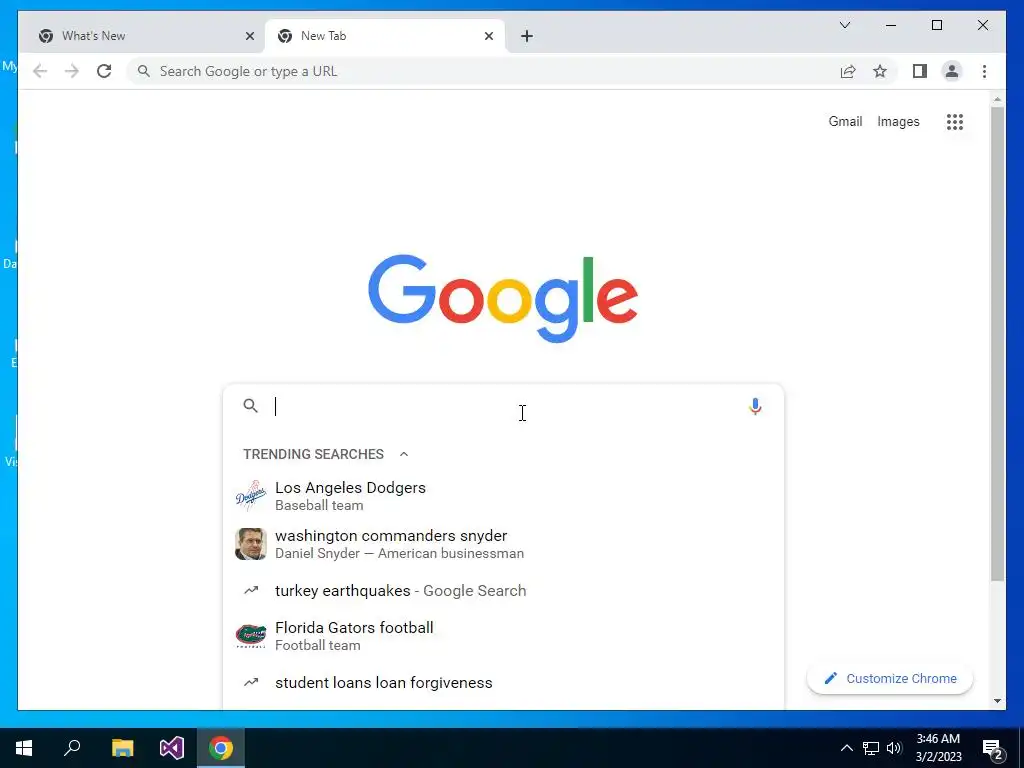
Task: Go forward using the forward arrow
Action: click(x=72, y=71)
